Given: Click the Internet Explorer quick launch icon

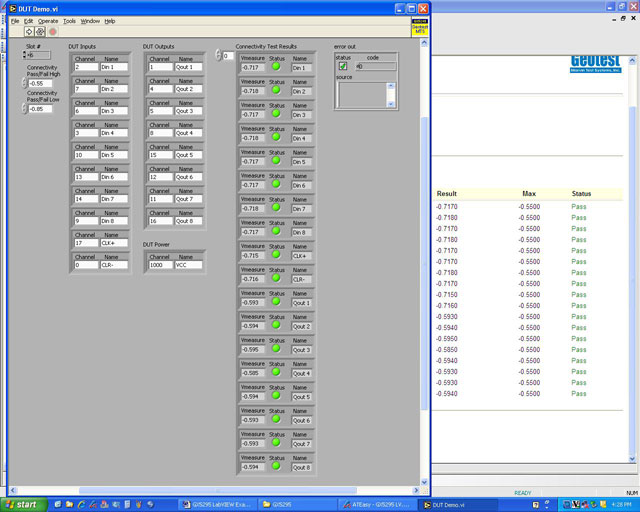Looking at the screenshot, I should (82, 505).
